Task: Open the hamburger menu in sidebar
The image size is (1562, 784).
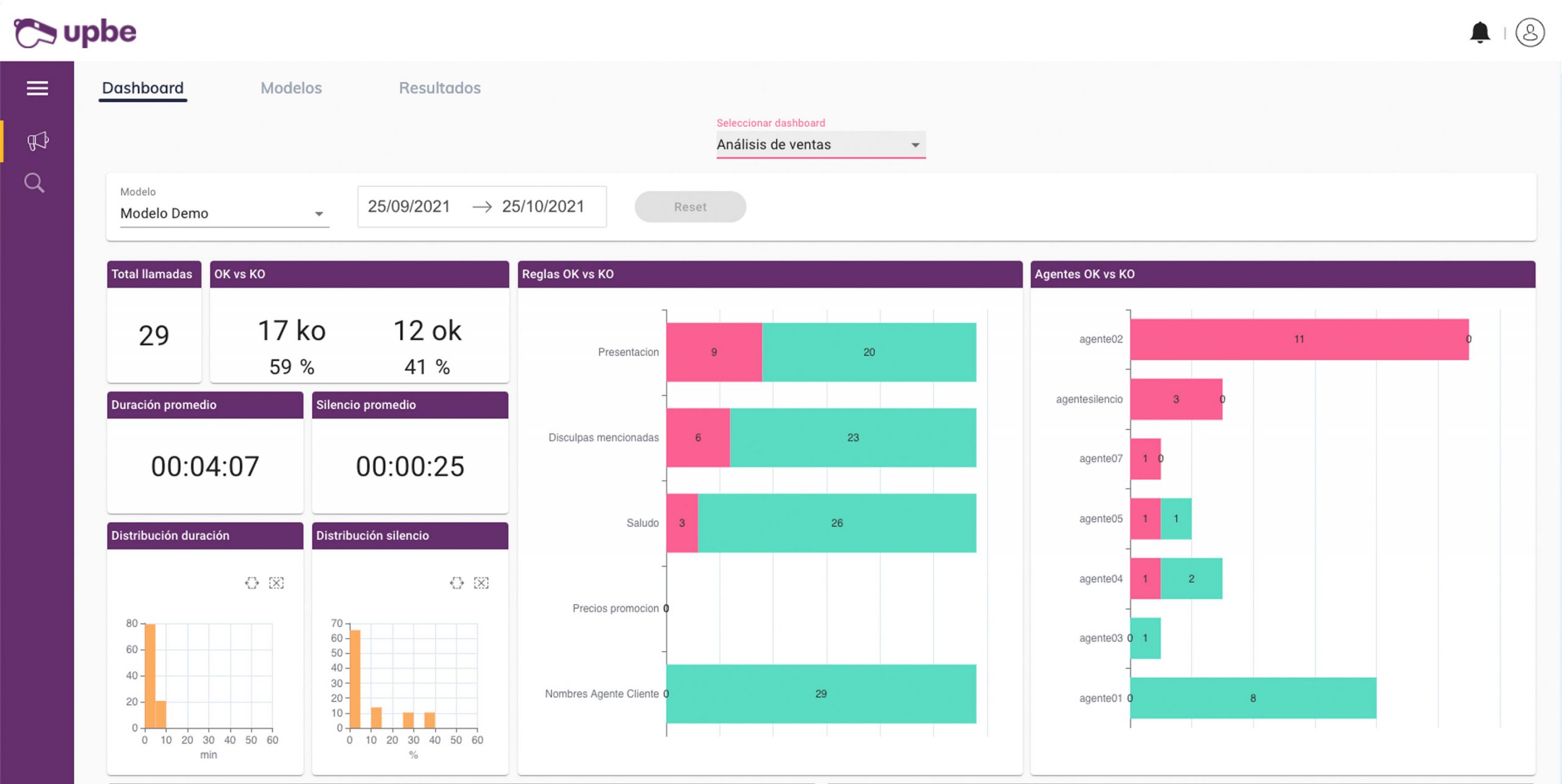Action: 37,88
